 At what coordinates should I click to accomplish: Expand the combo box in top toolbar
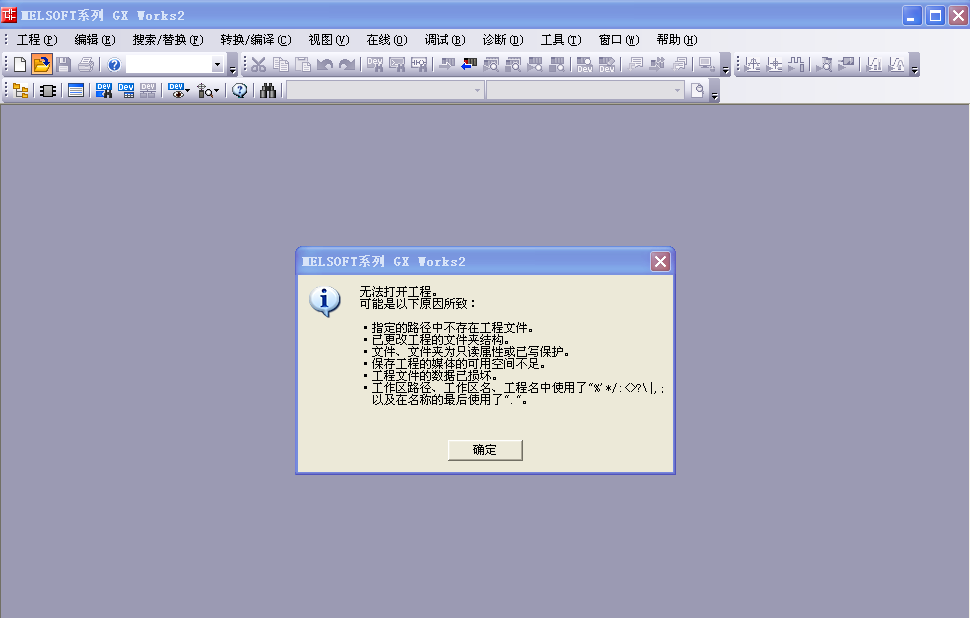point(218,65)
